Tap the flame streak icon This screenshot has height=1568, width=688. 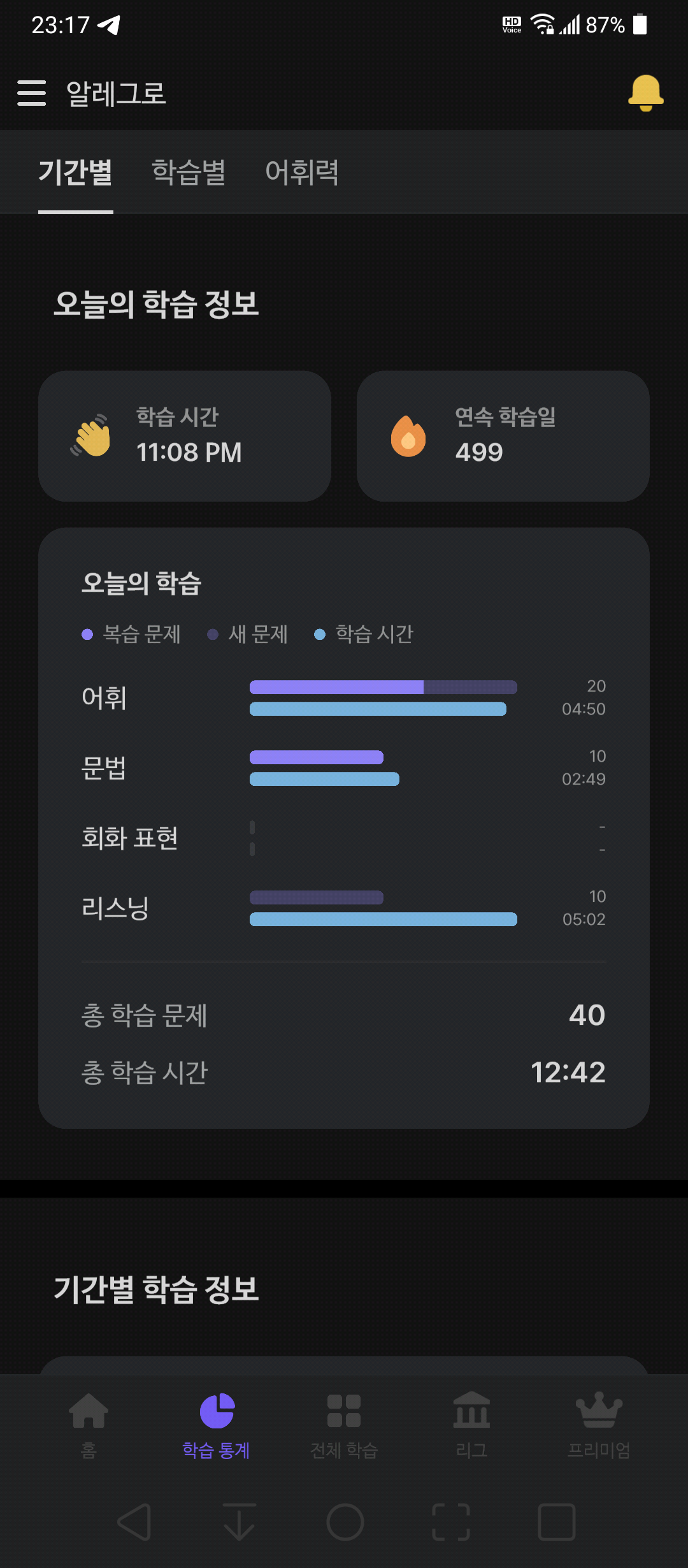[408, 436]
